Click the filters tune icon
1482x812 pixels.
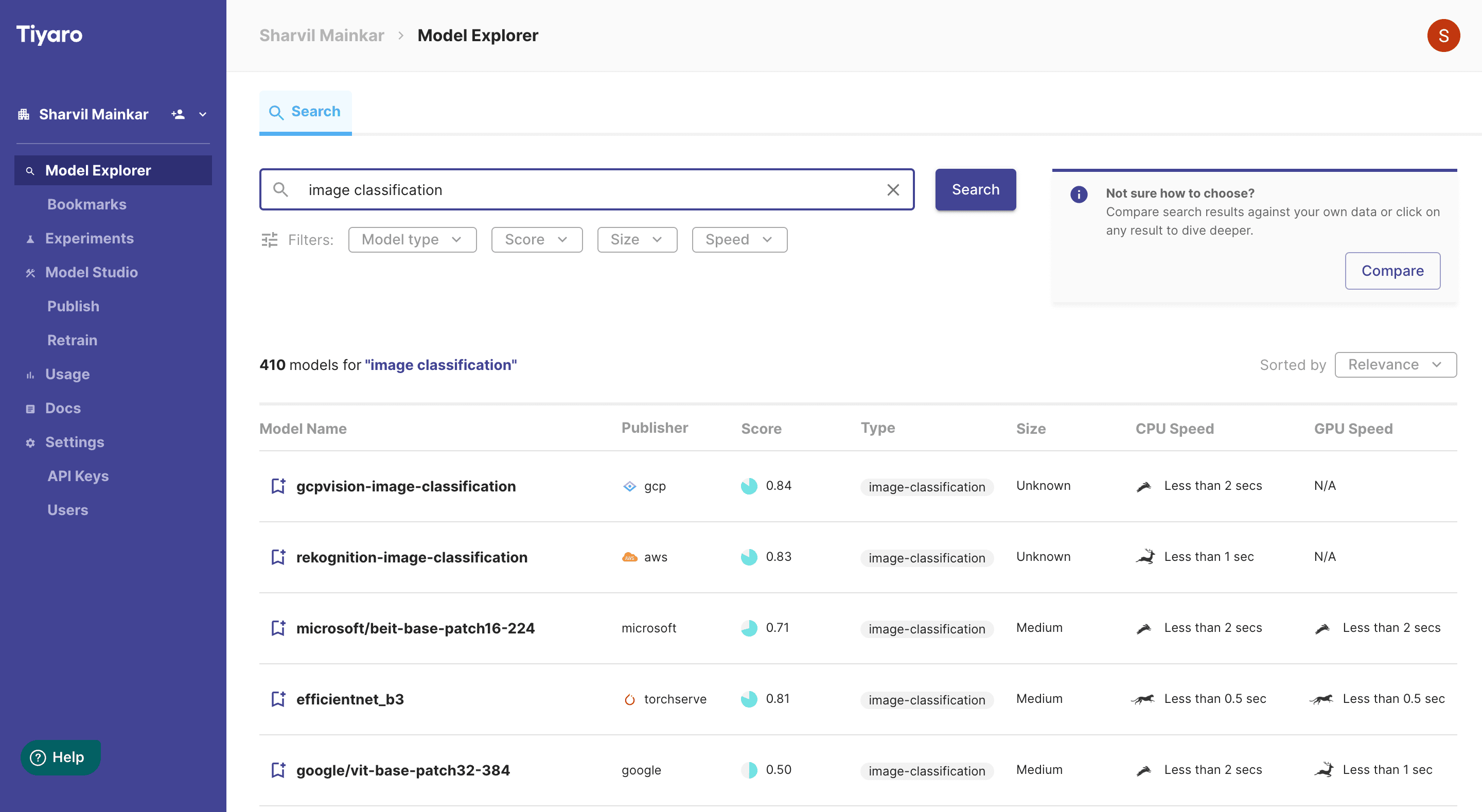point(269,239)
